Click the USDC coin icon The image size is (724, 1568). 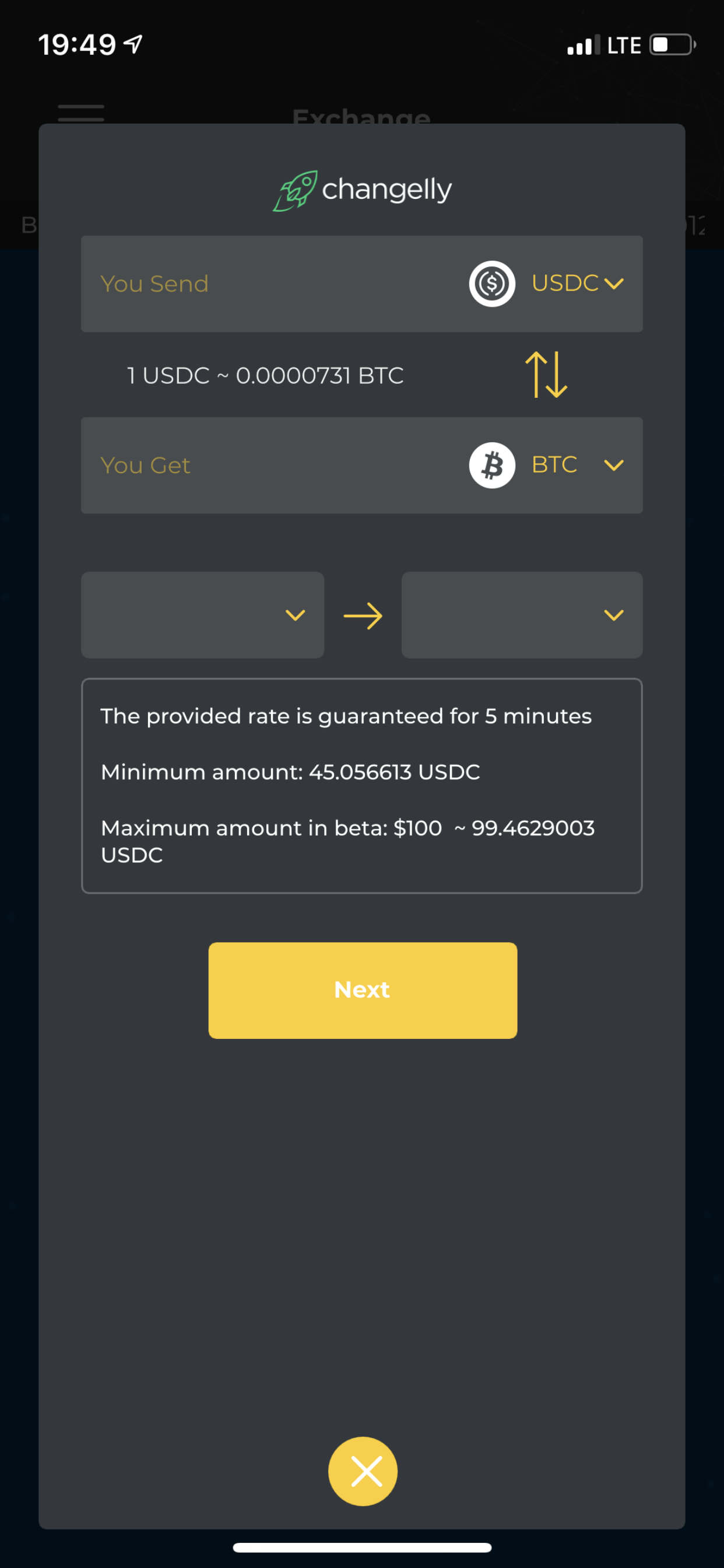click(490, 283)
